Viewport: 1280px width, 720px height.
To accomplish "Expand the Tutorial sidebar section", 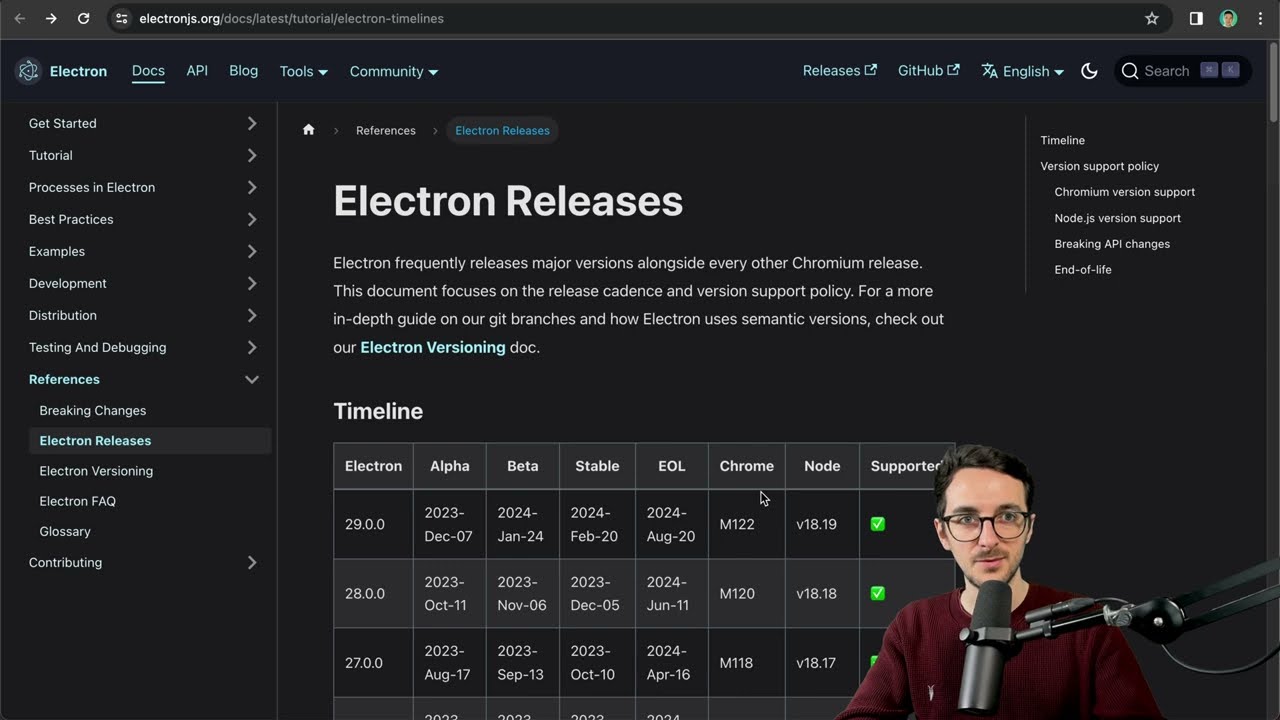I will [x=144, y=155].
